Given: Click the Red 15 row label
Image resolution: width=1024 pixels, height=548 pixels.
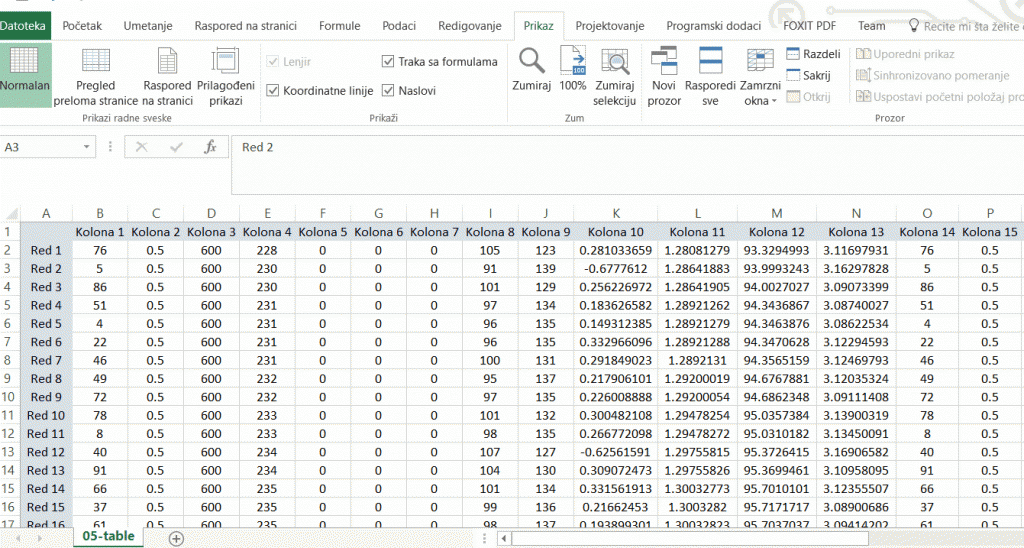Looking at the screenshot, I should click(x=46, y=507).
